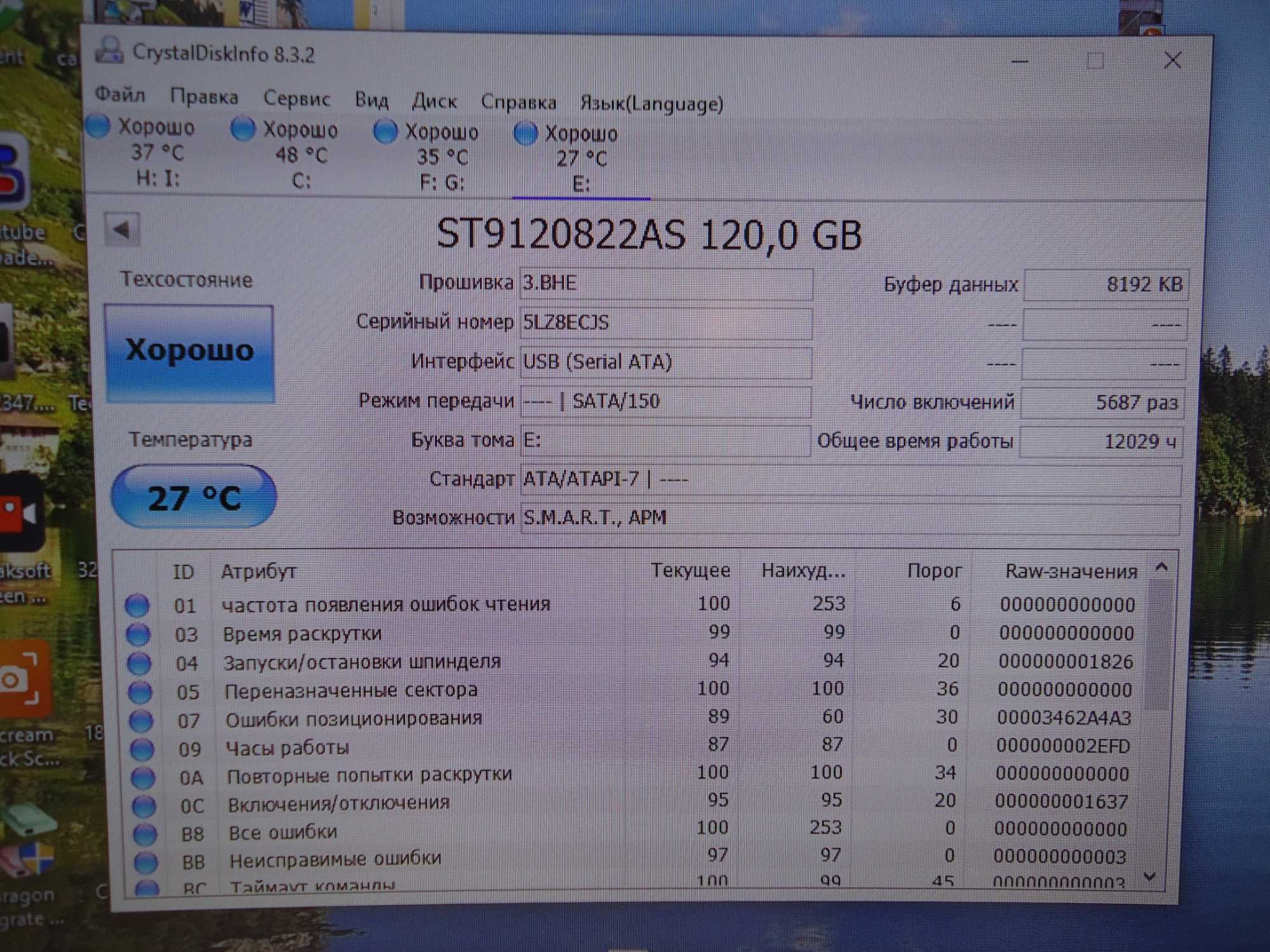Select the Все ошибки row

[632, 830]
